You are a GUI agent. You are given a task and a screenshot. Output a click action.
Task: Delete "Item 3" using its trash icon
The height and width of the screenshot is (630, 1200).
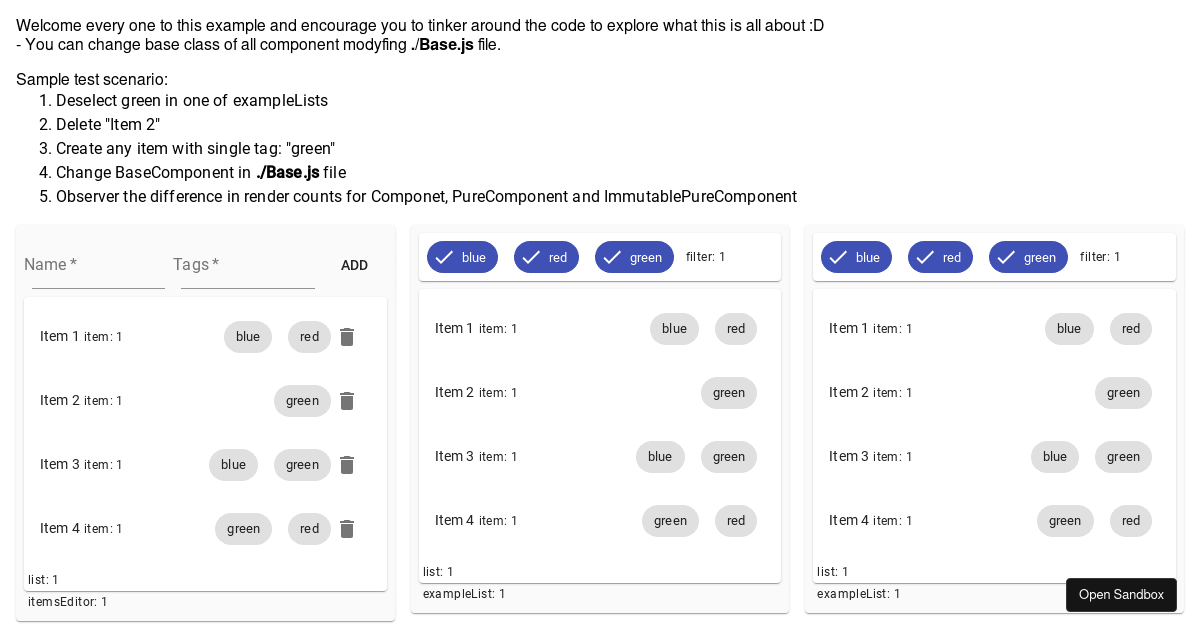(x=347, y=465)
